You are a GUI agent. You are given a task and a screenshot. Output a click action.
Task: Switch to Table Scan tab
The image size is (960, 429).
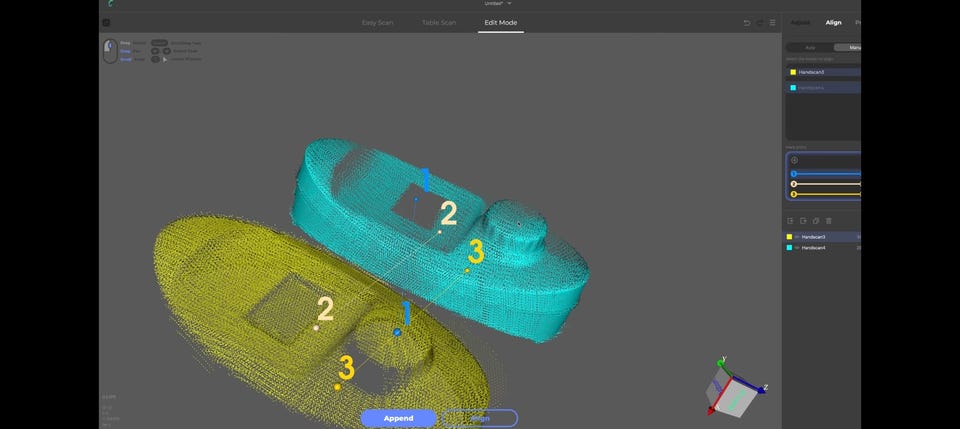439,23
